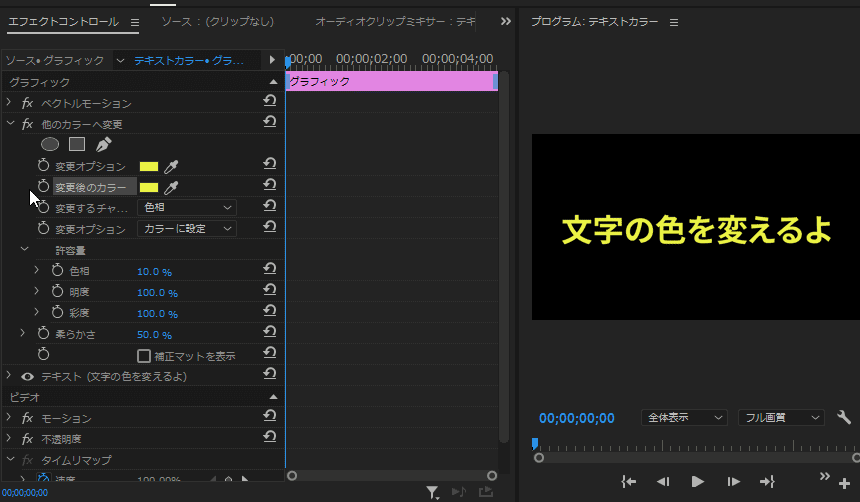Select the エフェクトコントロール tab
This screenshot has height=502, width=860.
click(64, 21)
